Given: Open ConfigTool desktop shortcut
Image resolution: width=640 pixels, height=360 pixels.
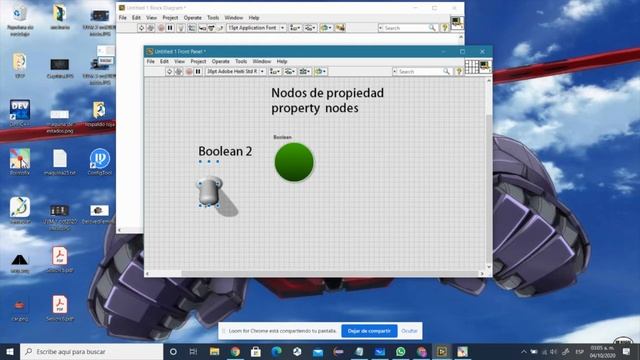Looking at the screenshot, I should [100, 162].
